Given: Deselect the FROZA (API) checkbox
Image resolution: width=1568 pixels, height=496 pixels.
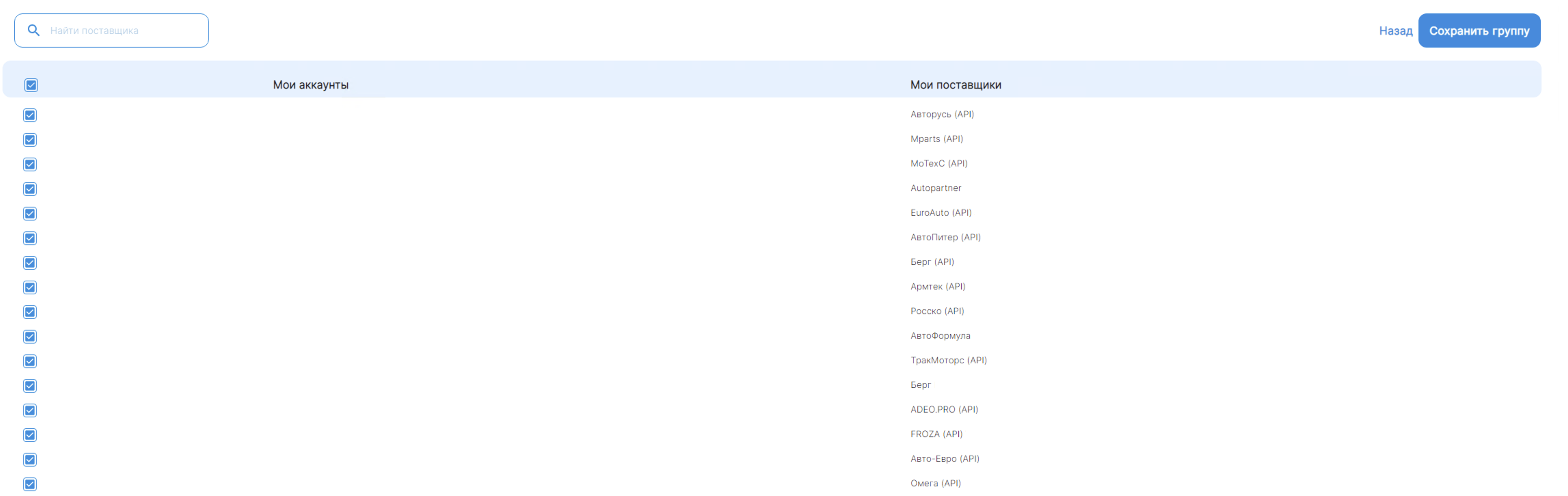Looking at the screenshot, I should (x=30, y=434).
